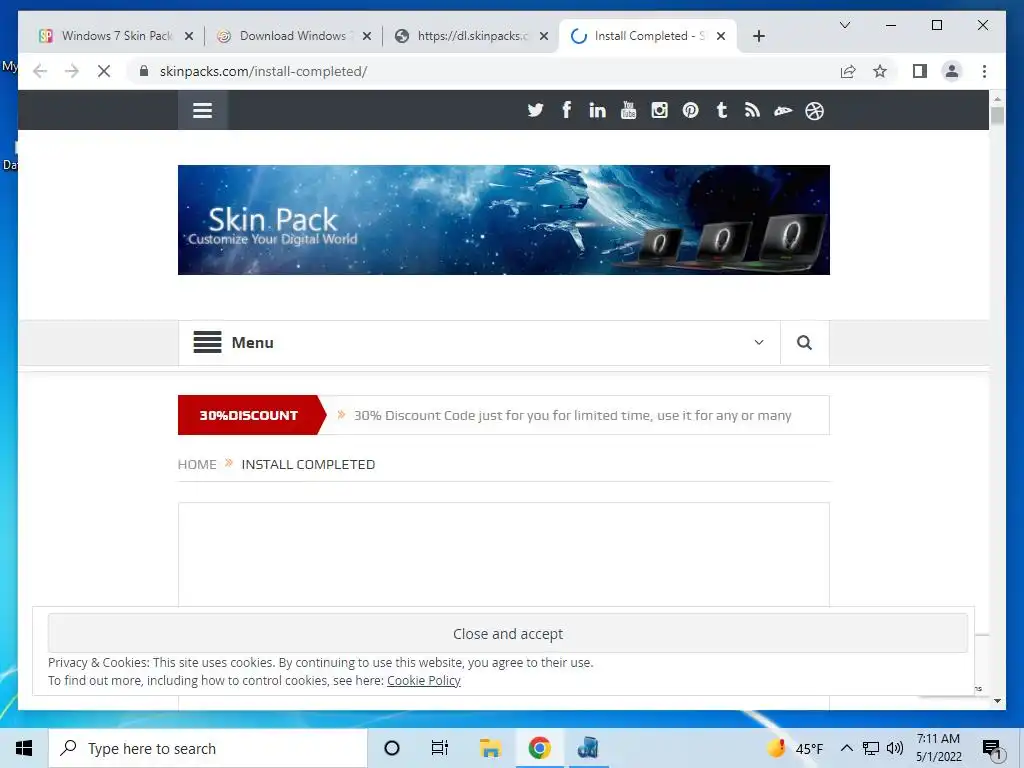Click the page vertical scrollbar thumb
Image resolution: width=1024 pixels, height=768 pixels.
click(x=997, y=116)
